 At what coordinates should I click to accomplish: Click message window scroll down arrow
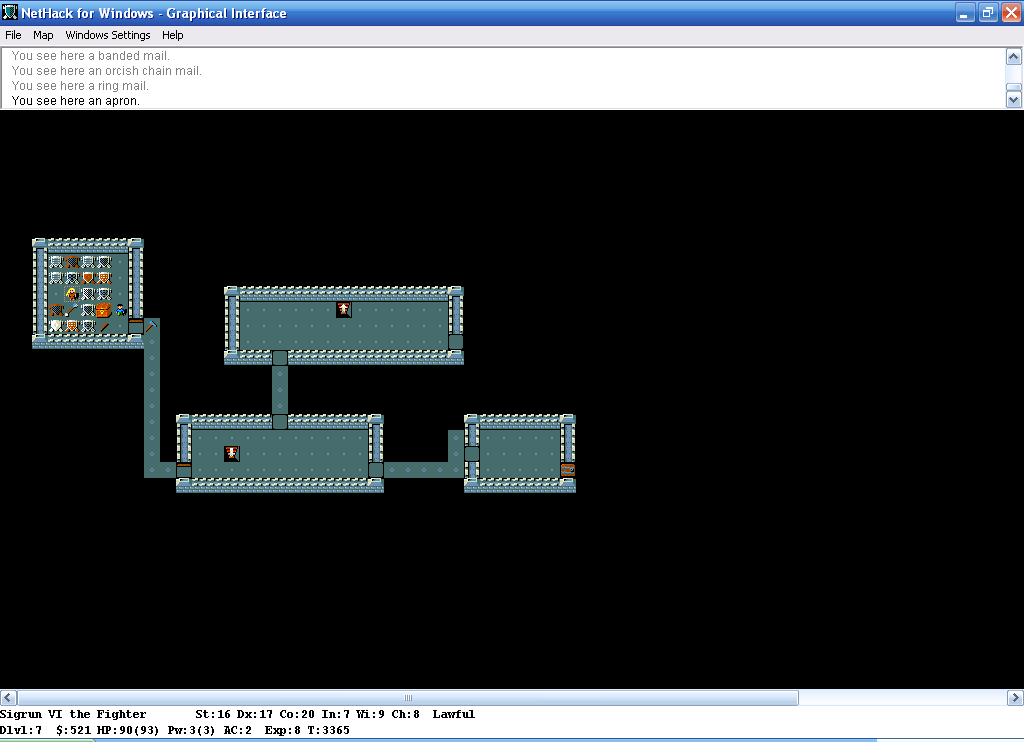click(x=1014, y=100)
